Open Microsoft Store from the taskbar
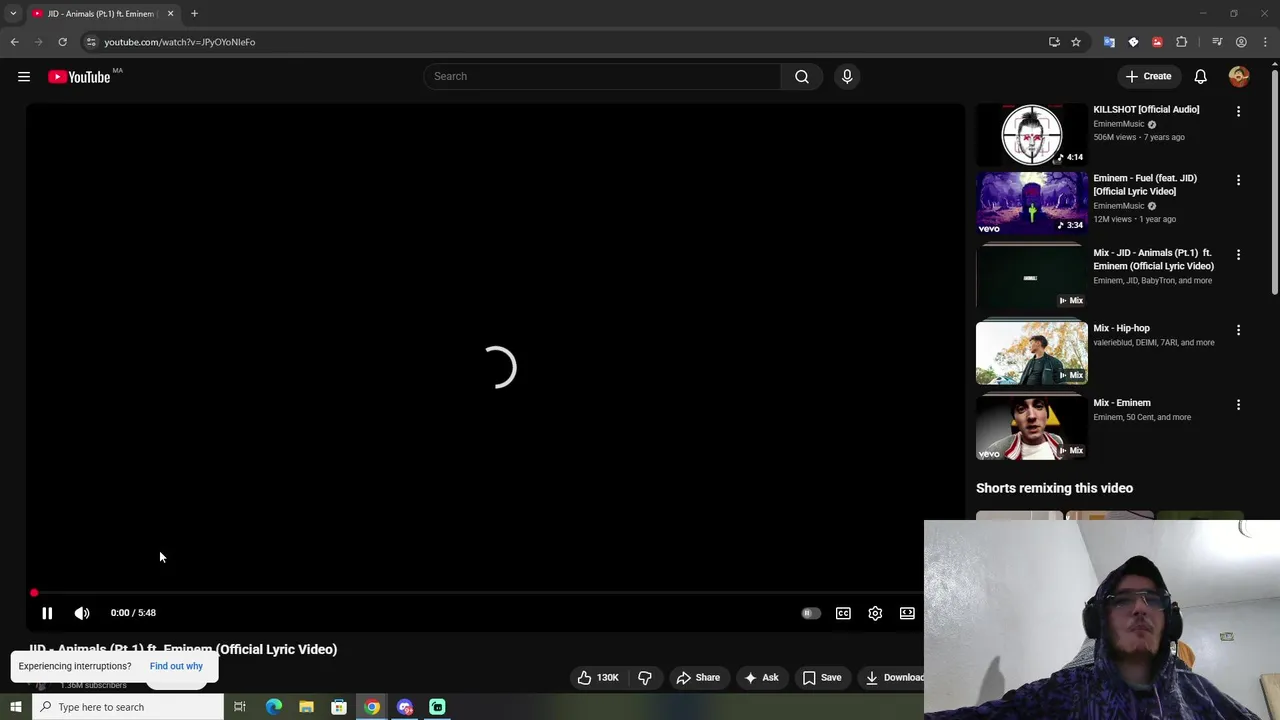The width and height of the screenshot is (1280, 720). click(339, 707)
